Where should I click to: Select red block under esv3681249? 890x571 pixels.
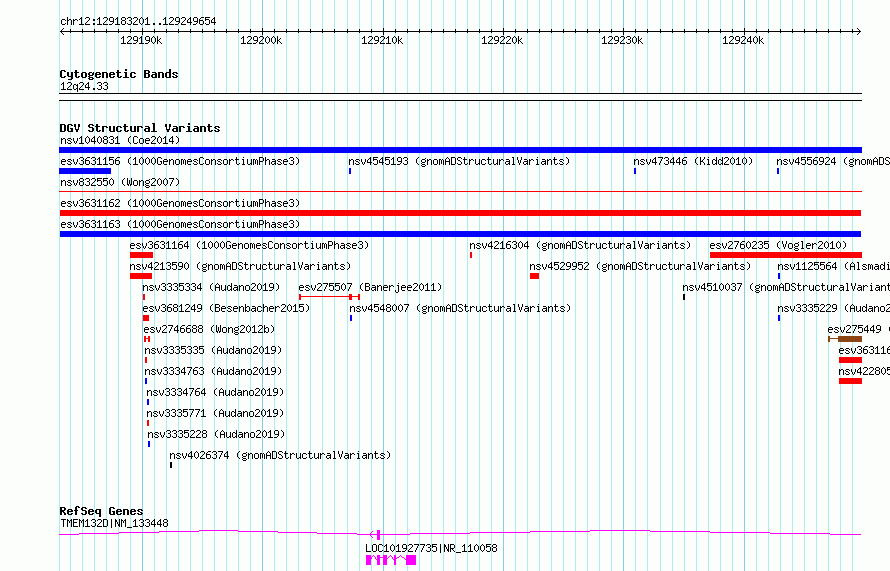tap(146, 318)
